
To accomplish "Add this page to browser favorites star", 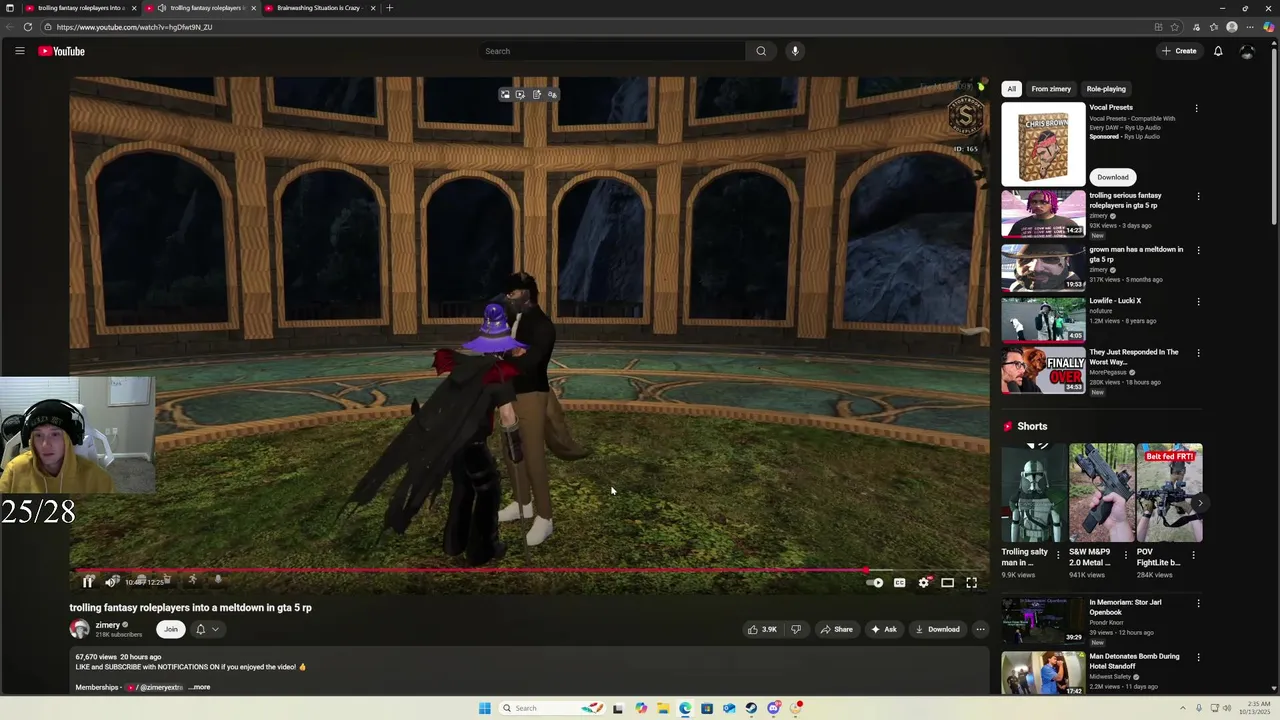I will [1175, 27].
